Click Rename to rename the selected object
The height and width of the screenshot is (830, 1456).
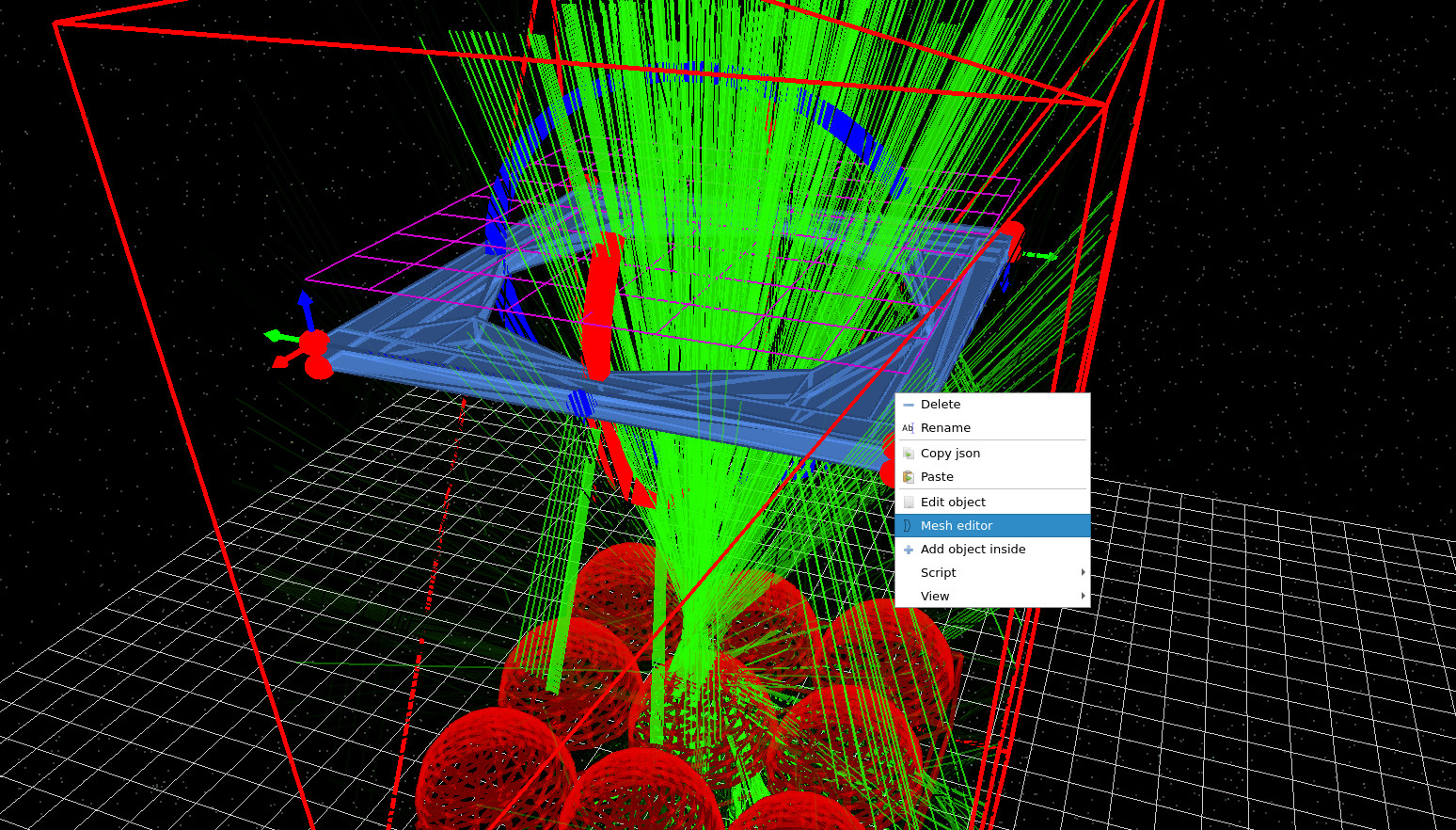(x=946, y=427)
